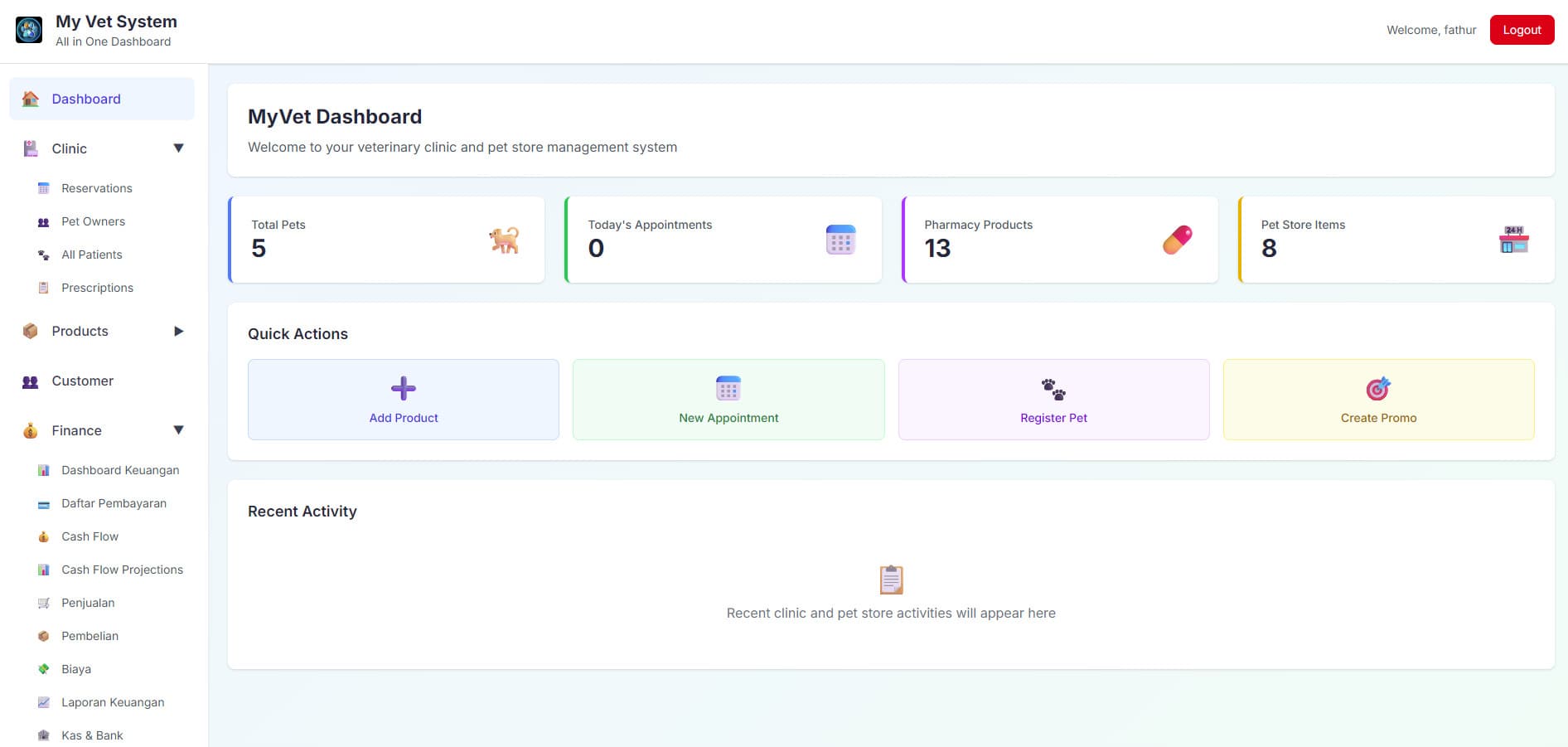
Task: Click calendar icon on Today's Appointments card
Action: point(840,240)
